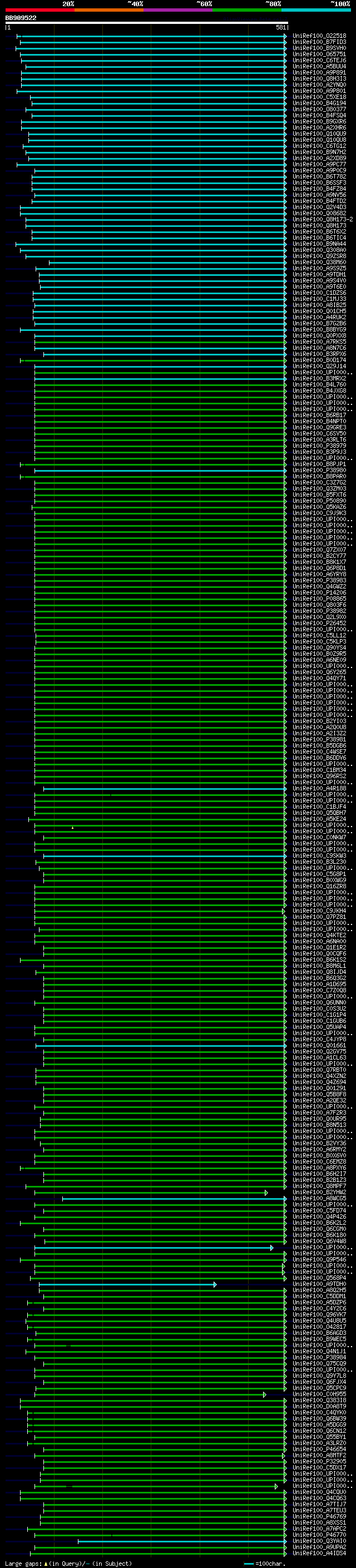
Task: Select hit label UniRef100_C6TEJ6
Action: tap(319, 60)
